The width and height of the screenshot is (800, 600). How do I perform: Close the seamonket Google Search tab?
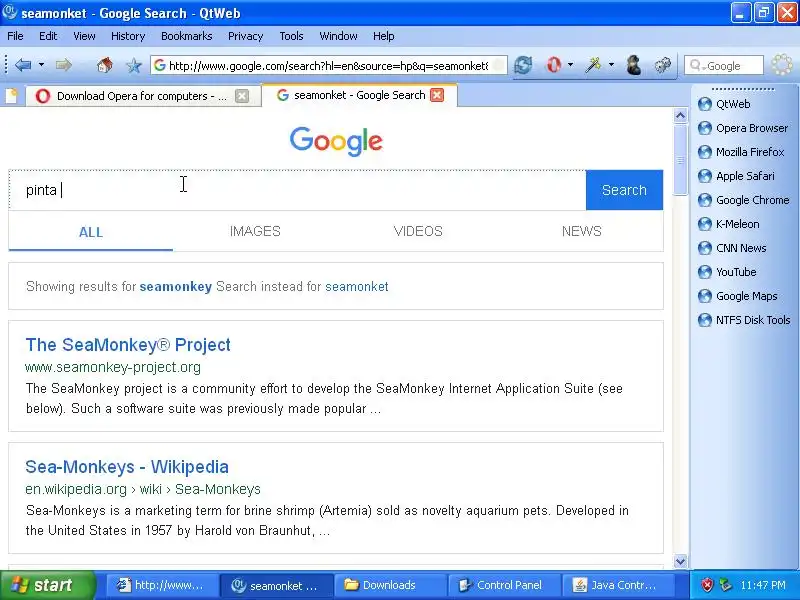[x=437, y=95]
